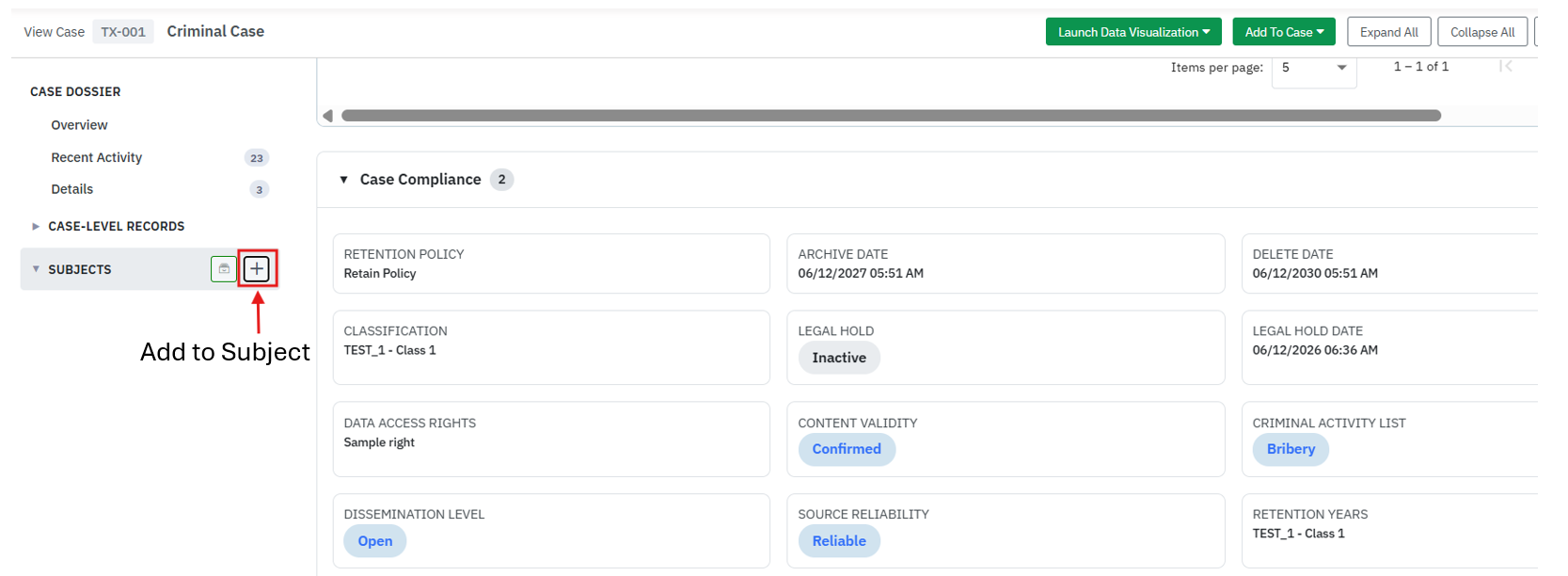Click the Confirmed content validity chip

(x=847, y=449)
